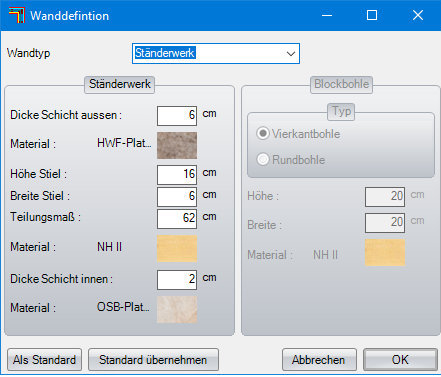Screen dimensions: 441x377
Task: Open the Wandtyp dropdown arrow
Action: coord(291,54)
